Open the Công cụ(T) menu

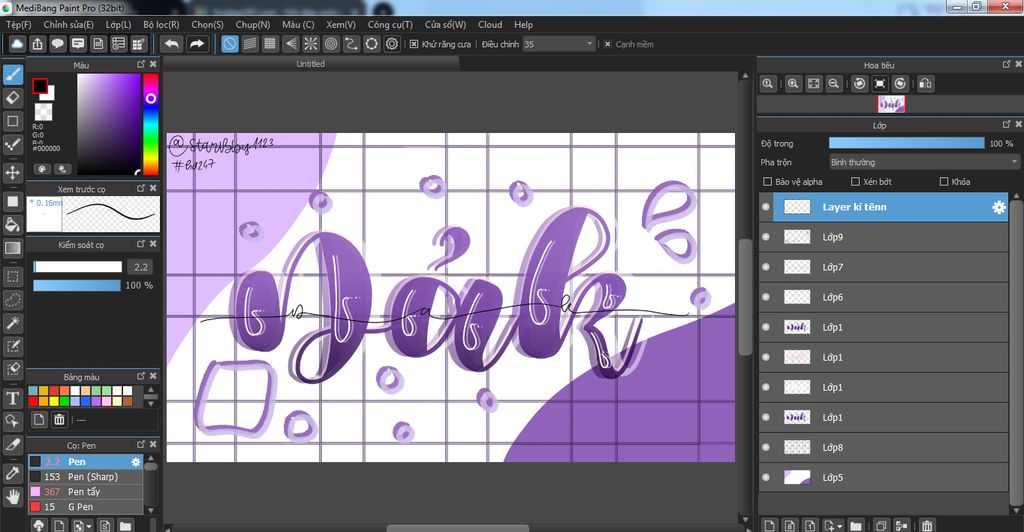tap(390, 25)
